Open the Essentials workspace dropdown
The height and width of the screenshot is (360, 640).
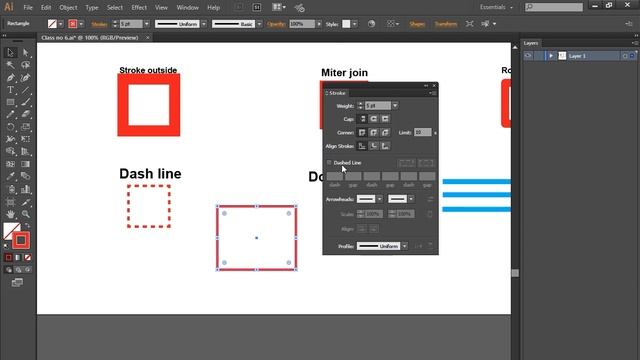click(496, 7)
